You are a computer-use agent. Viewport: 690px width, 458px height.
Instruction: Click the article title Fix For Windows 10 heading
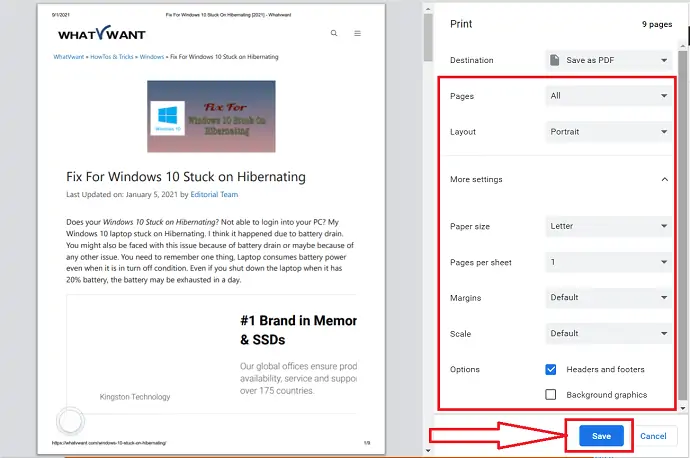pos(186,176)
